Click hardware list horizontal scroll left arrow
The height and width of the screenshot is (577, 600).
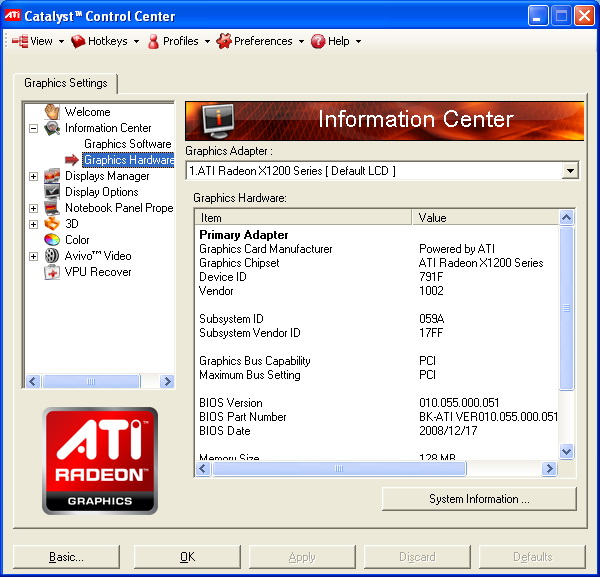point(203,468)
